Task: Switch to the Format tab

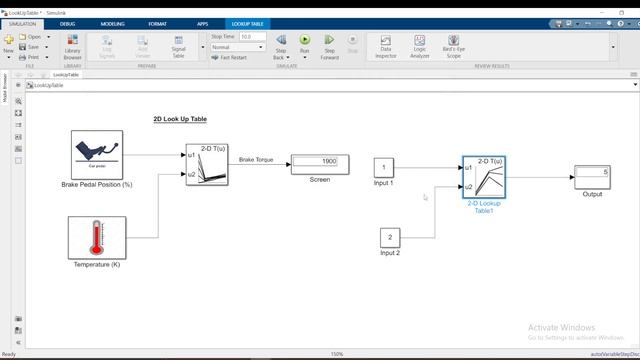Action: 158,24
